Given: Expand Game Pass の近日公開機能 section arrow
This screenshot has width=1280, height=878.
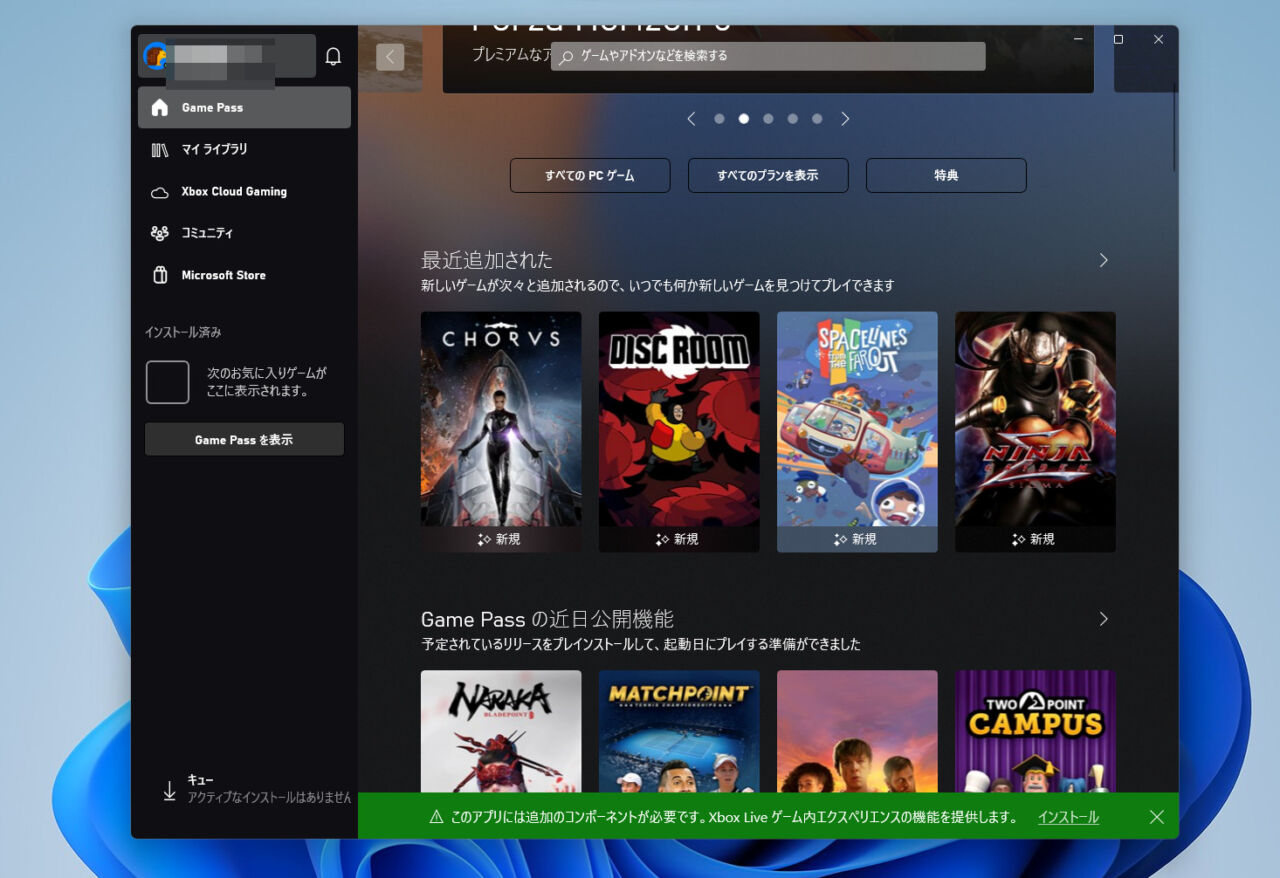Looking at the screenshot, I should 1104,619.
